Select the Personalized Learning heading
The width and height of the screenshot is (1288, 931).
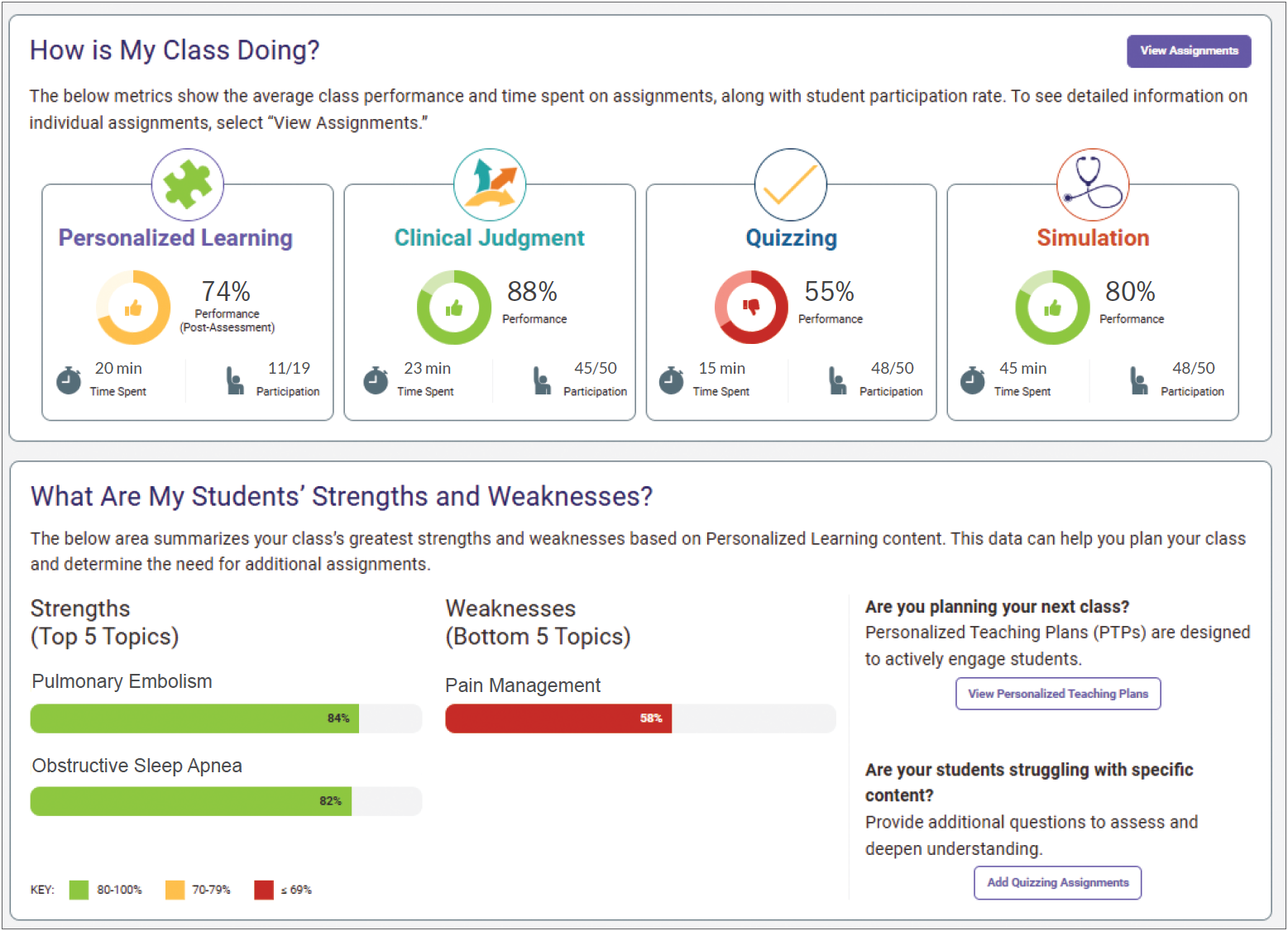tap(175, 238)
